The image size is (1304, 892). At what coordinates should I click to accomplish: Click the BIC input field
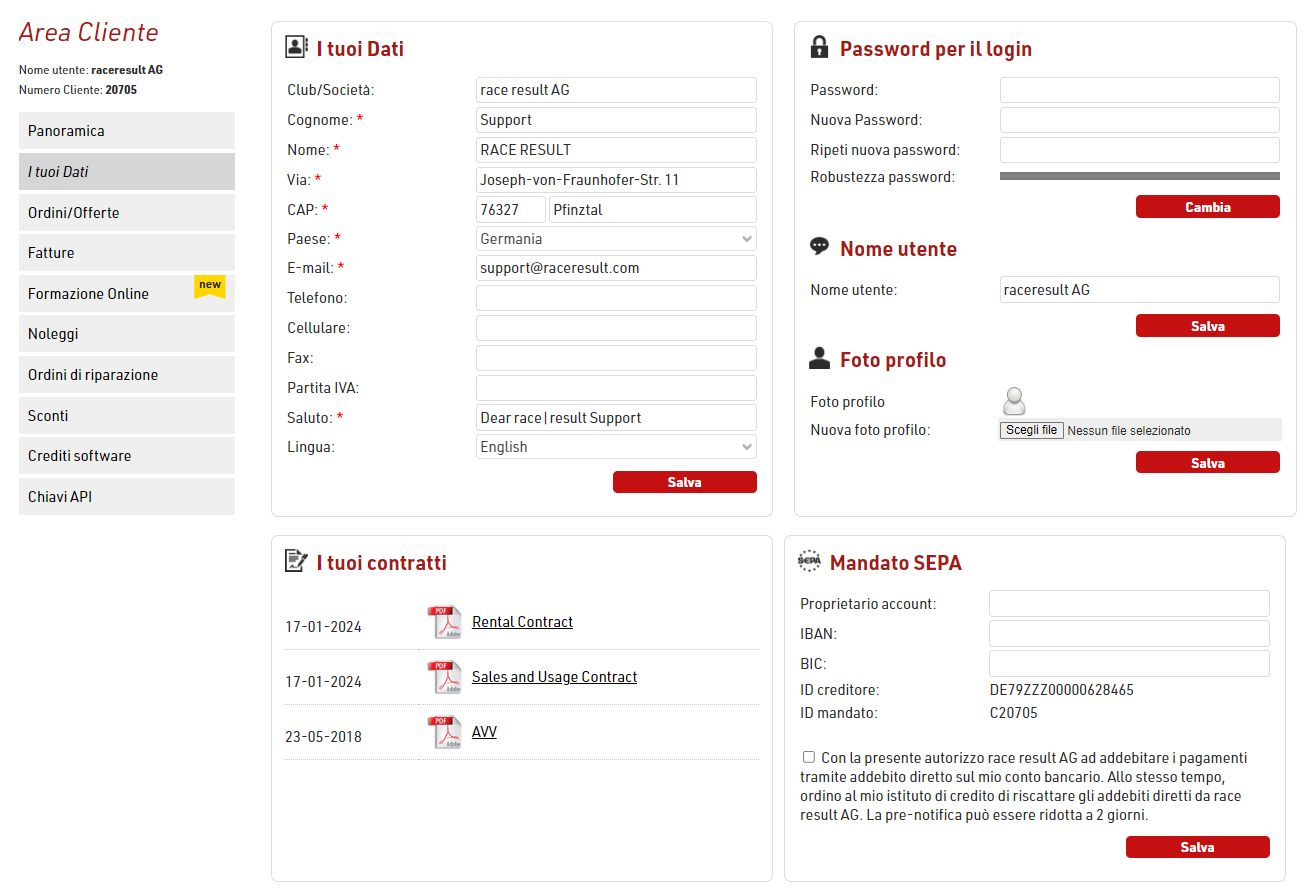click(x=1129, y=664)
